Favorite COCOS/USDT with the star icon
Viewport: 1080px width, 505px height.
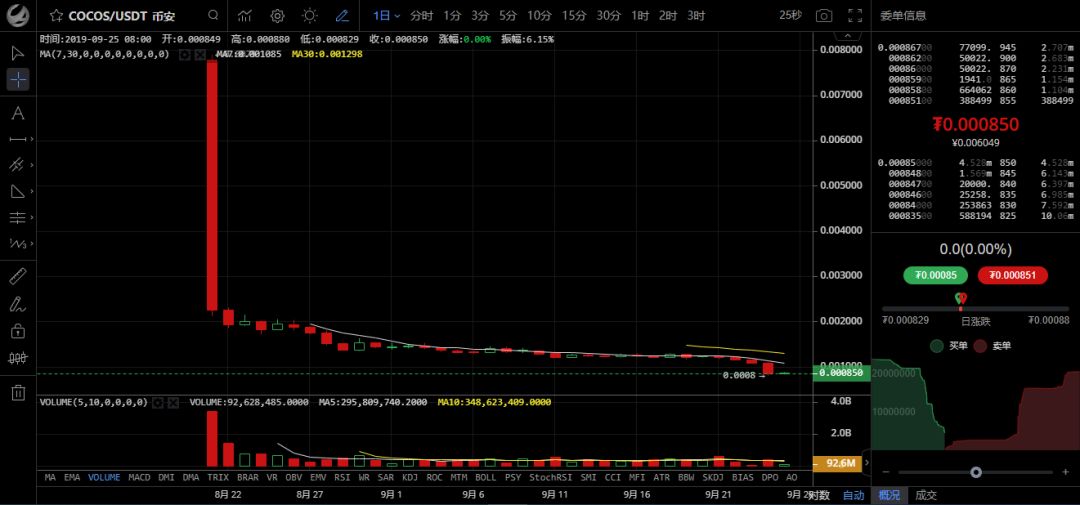click(56, 15)
